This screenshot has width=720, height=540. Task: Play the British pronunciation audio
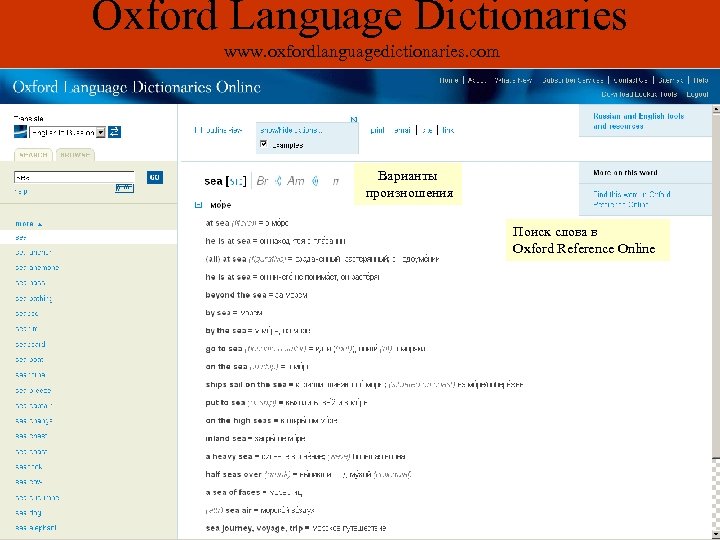(x=278, y=181)
